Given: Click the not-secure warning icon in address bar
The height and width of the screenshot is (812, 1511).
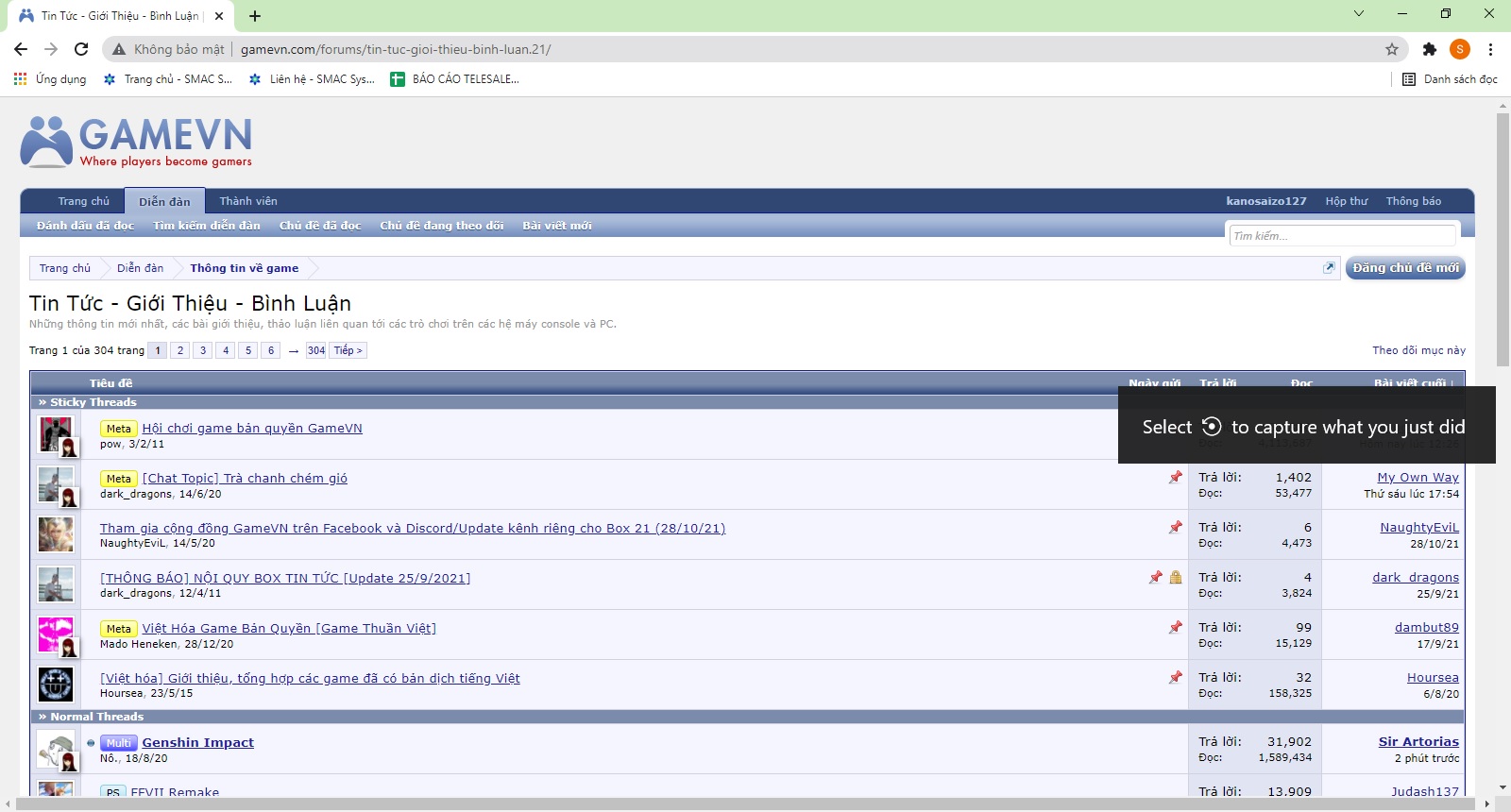Looking at the screenshot, I should click(x=119, y=49).
